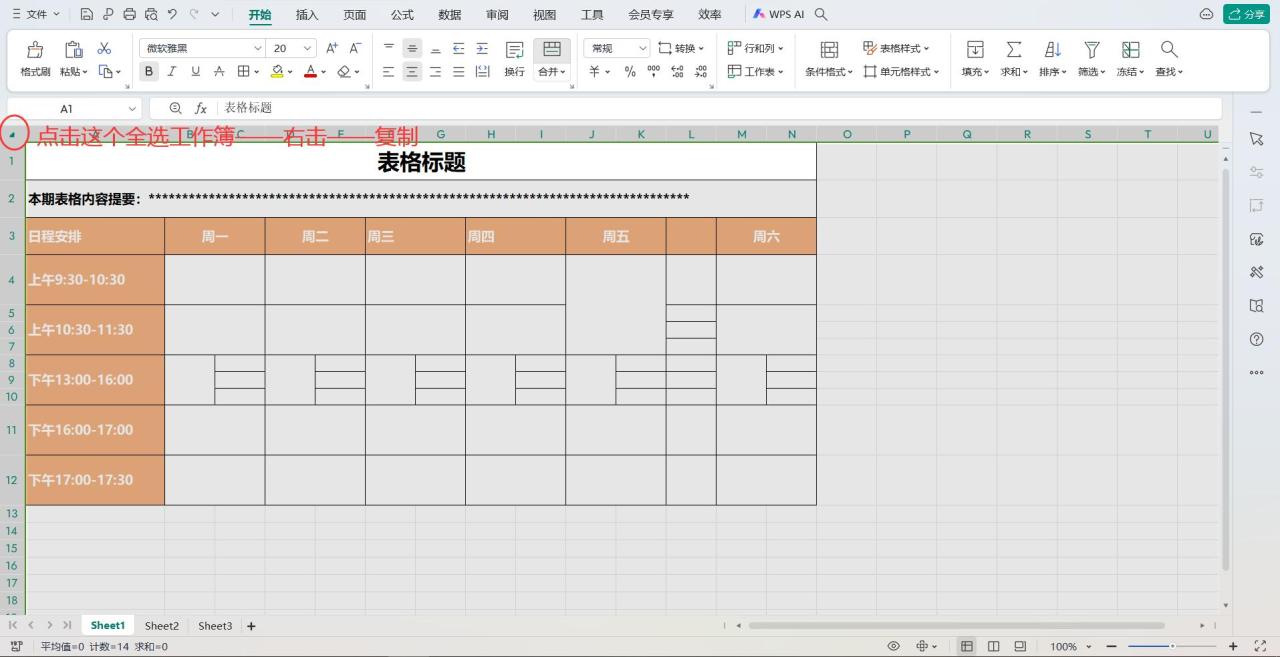Click the increase decimal places icon

(x=677, y=71)
